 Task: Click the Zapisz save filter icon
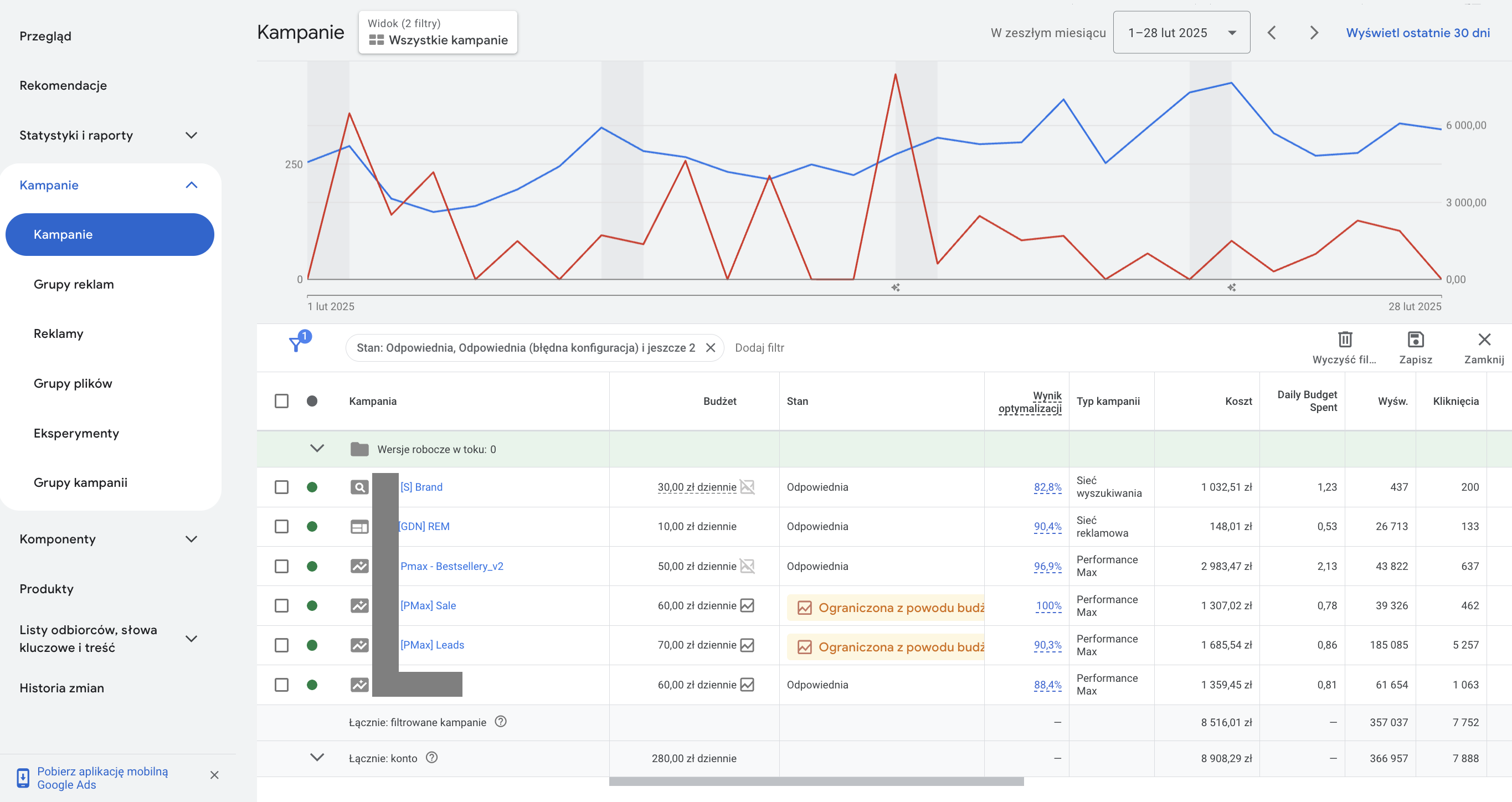pos(1415,340)
